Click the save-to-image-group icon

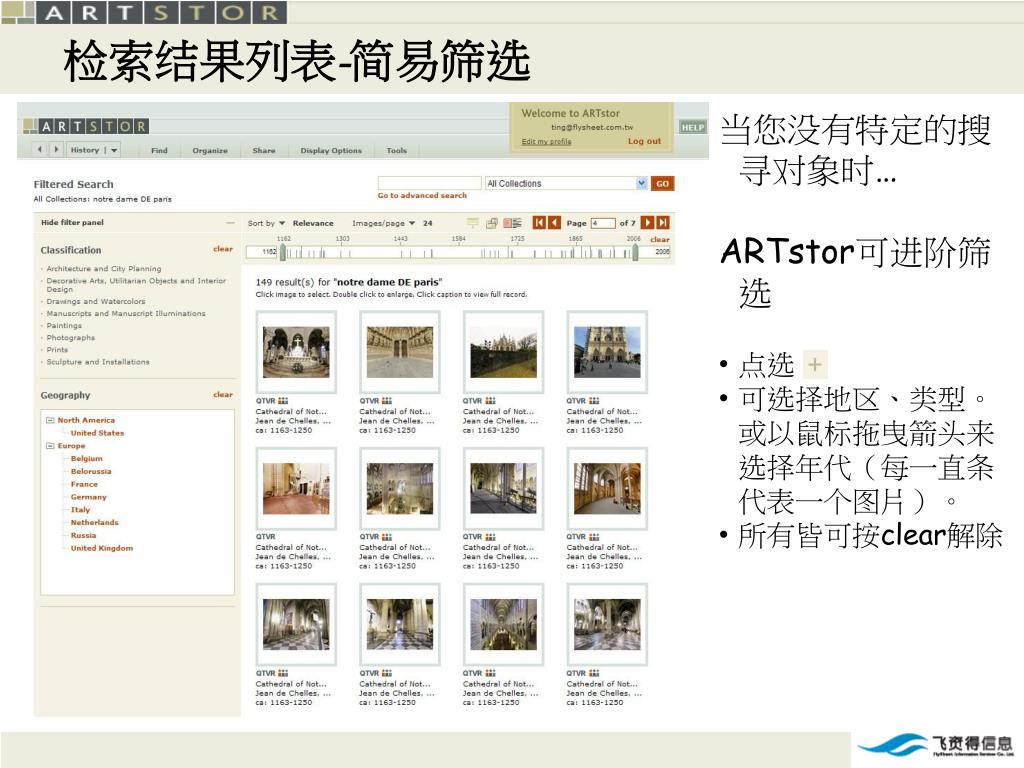[473, 223]
